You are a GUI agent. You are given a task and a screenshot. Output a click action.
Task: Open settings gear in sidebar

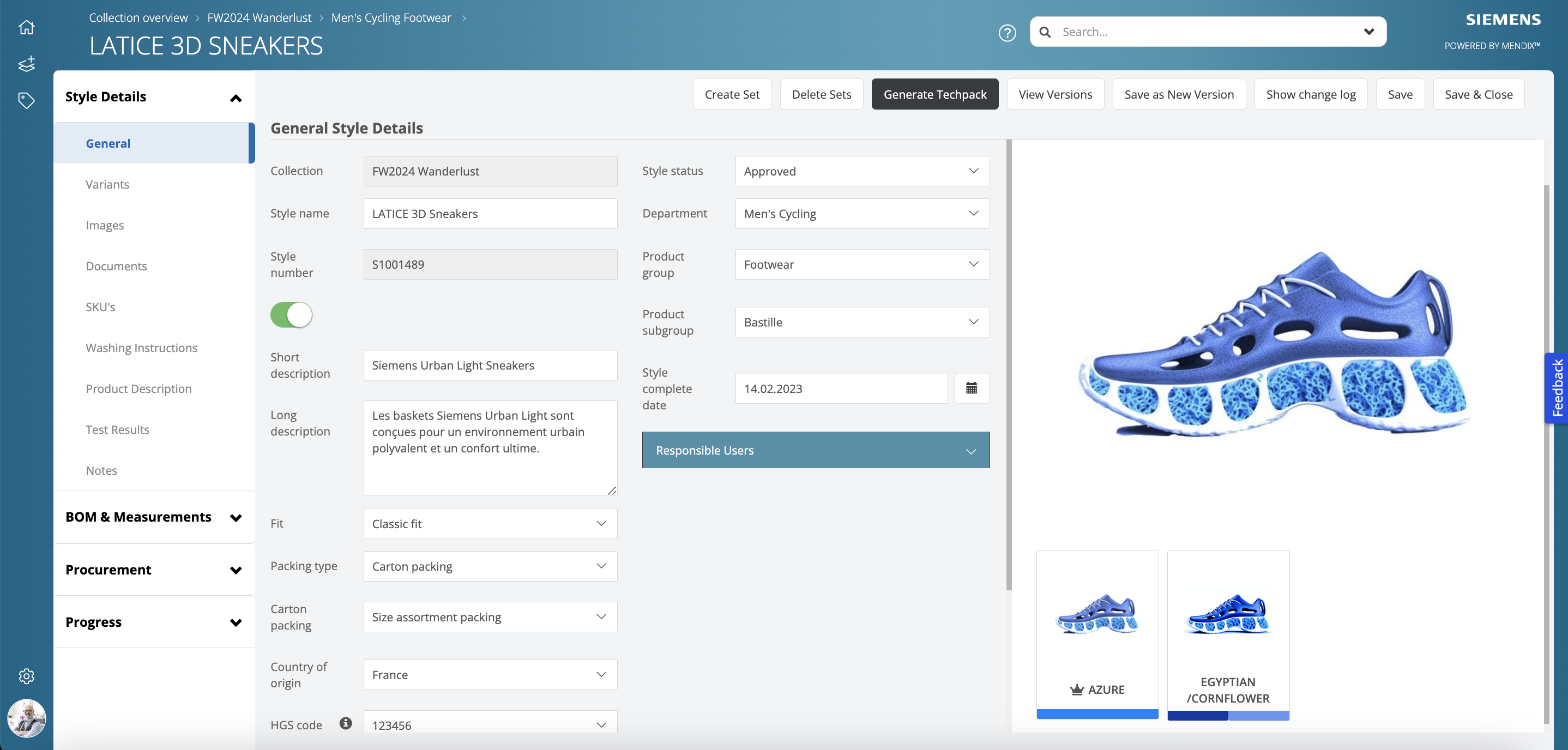[26, 676]
